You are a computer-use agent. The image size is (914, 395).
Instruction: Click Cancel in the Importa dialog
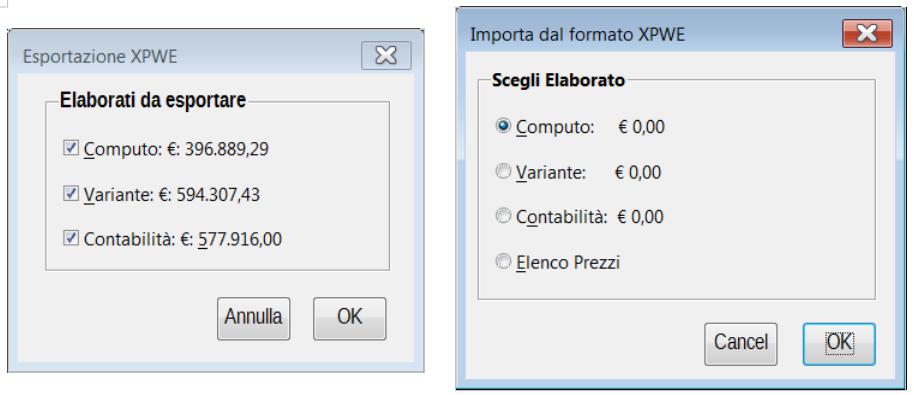(741, 344)
